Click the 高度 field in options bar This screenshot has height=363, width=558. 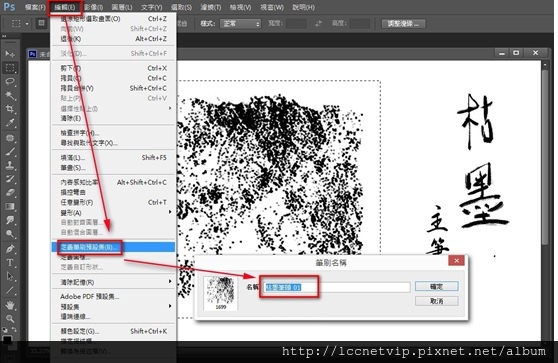click(360, 24)
